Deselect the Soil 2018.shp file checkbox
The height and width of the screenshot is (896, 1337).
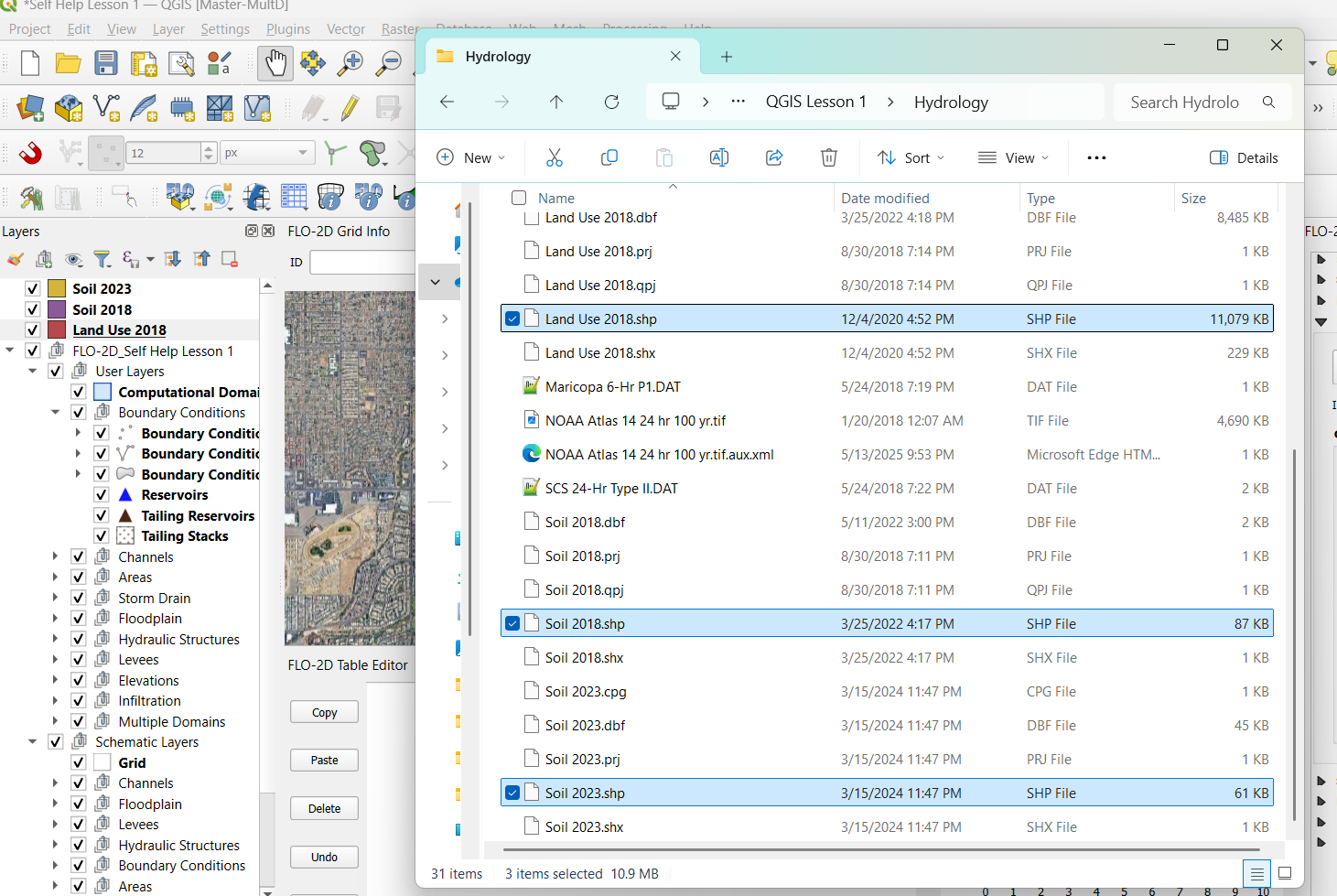(512, 624)
